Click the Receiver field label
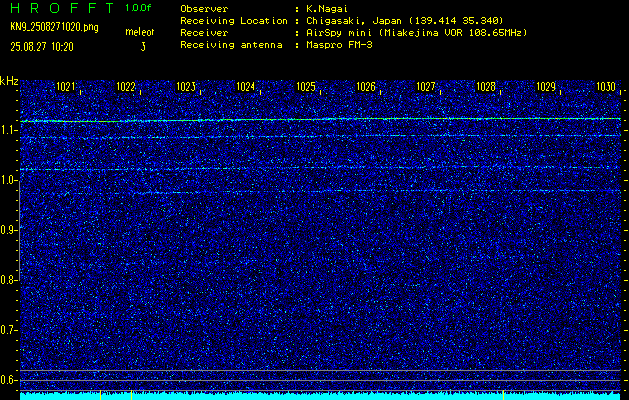This screenshot has width=629, height=400. tap(204, 33)
